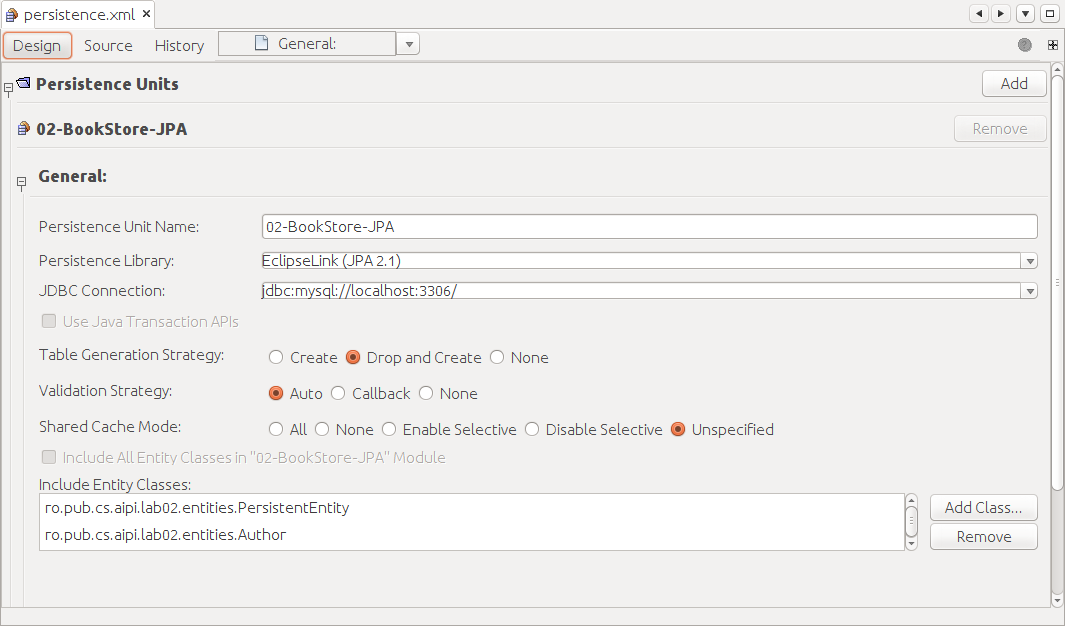Select the entities.Author class row
The image size is (1065, 626).
pos(472,535)
